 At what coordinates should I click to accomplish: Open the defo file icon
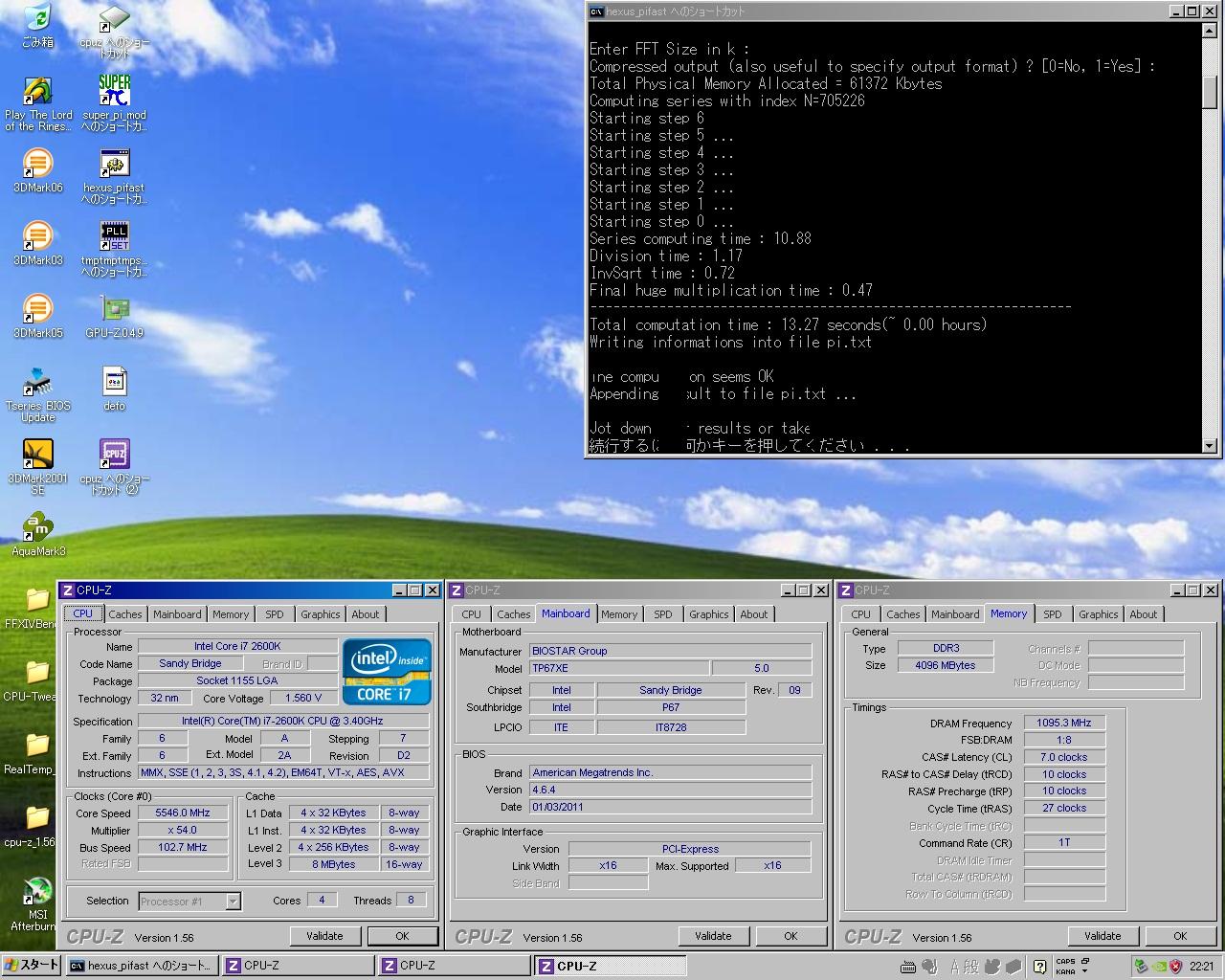coord(114,389)
